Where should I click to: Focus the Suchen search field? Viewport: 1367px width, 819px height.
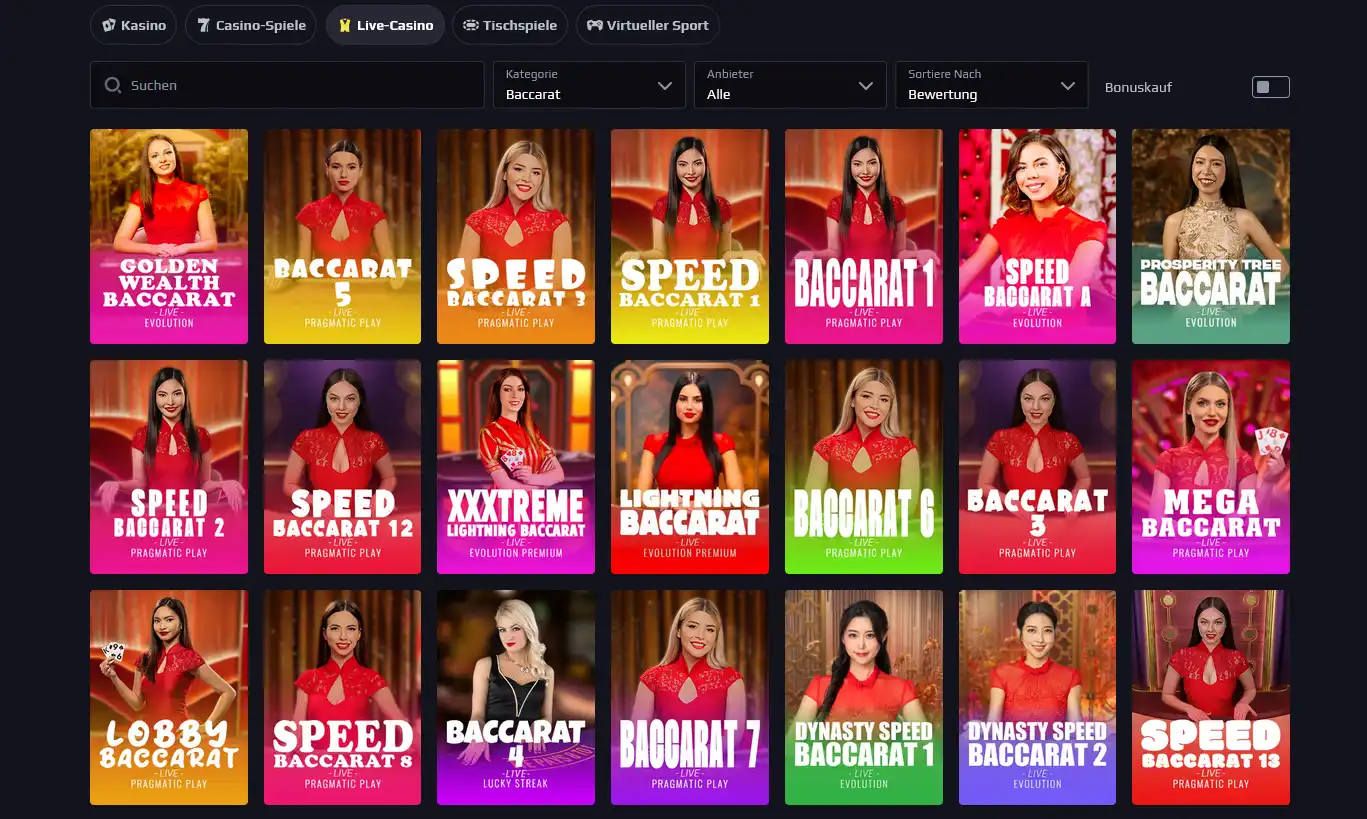[287, 85]
